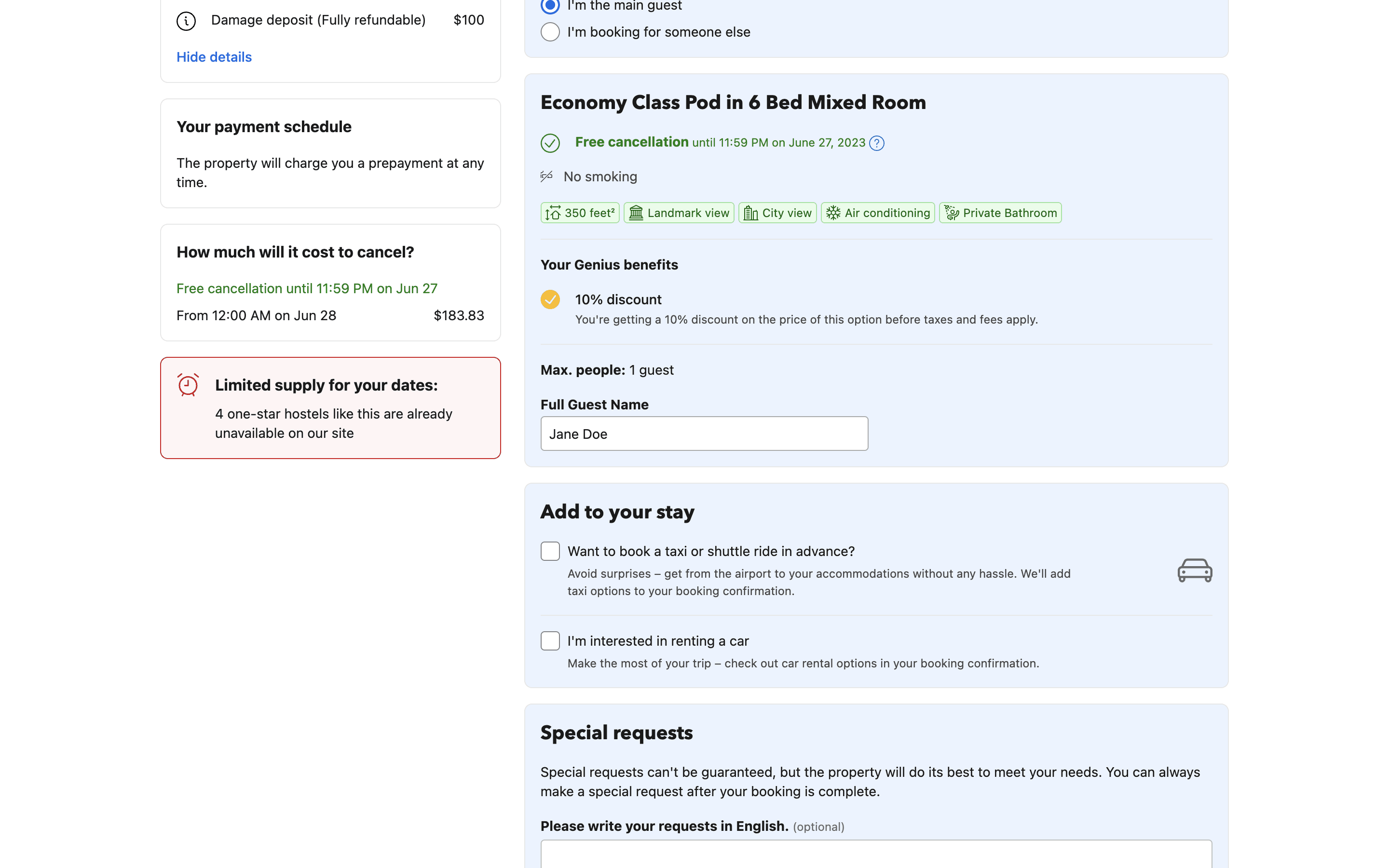Click the no smoking icon
1389x868 pixels.
(x=546, y=176)
